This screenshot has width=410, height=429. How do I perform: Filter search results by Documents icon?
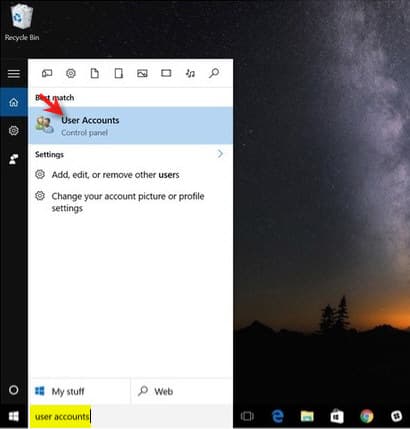[x=95, y=73]
